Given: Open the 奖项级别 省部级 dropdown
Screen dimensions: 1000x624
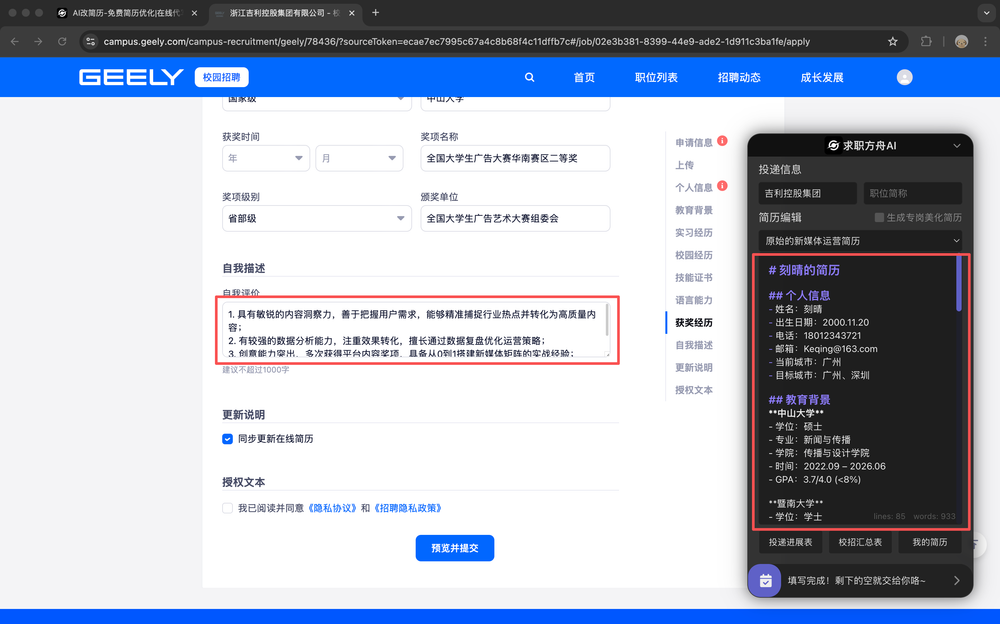Looking at the screenshot, I should coord(317,218).
